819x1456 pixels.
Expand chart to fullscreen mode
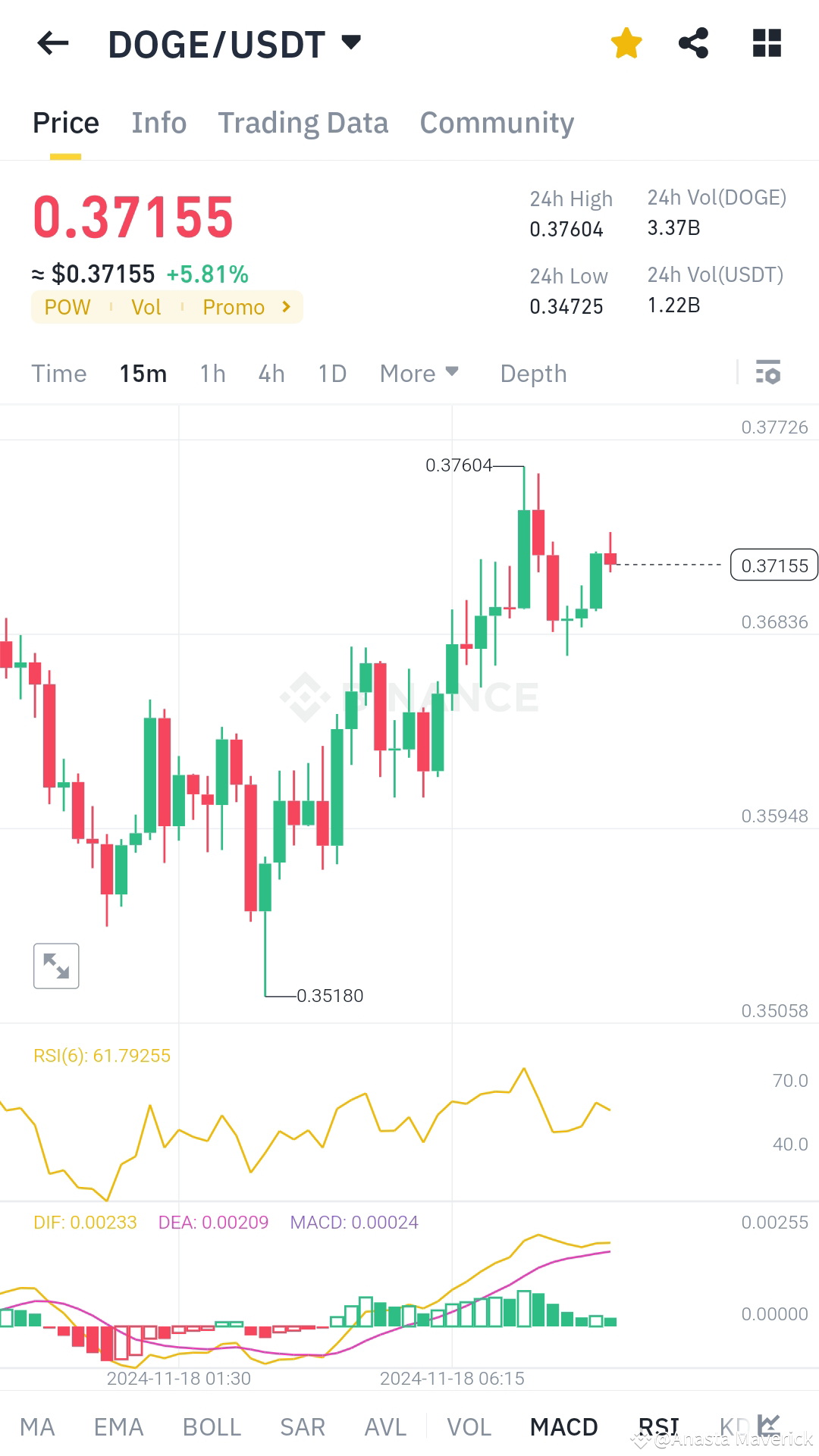tap(56, 965)
